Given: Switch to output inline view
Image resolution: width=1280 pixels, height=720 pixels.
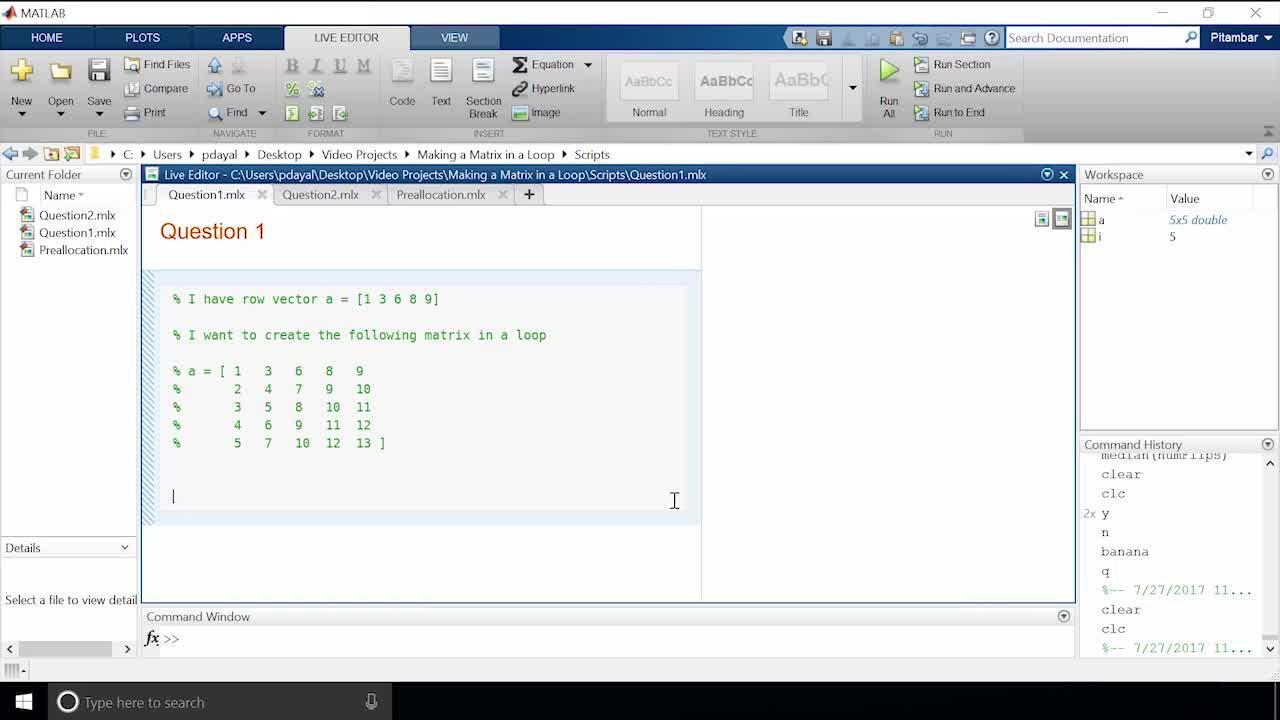Looking at the screenshot, I should [x=1041, y=219].
